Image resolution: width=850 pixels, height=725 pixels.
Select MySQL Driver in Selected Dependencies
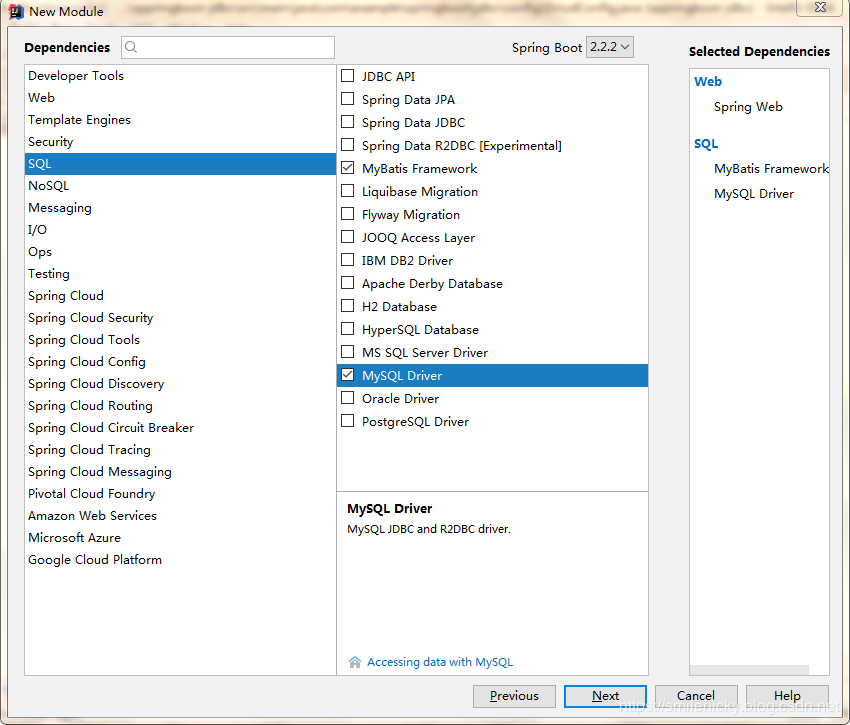(754, 194)
